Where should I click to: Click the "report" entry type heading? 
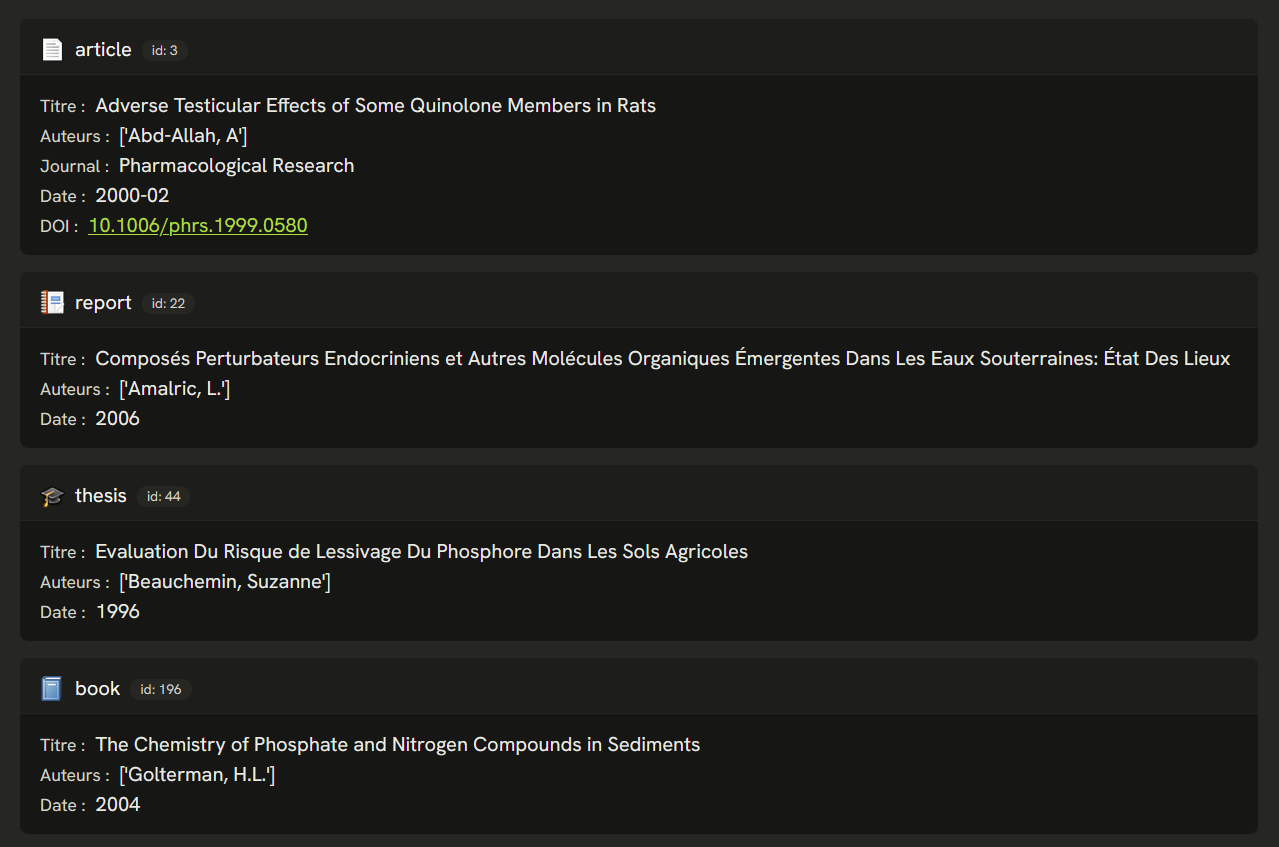tap(103, 302)
